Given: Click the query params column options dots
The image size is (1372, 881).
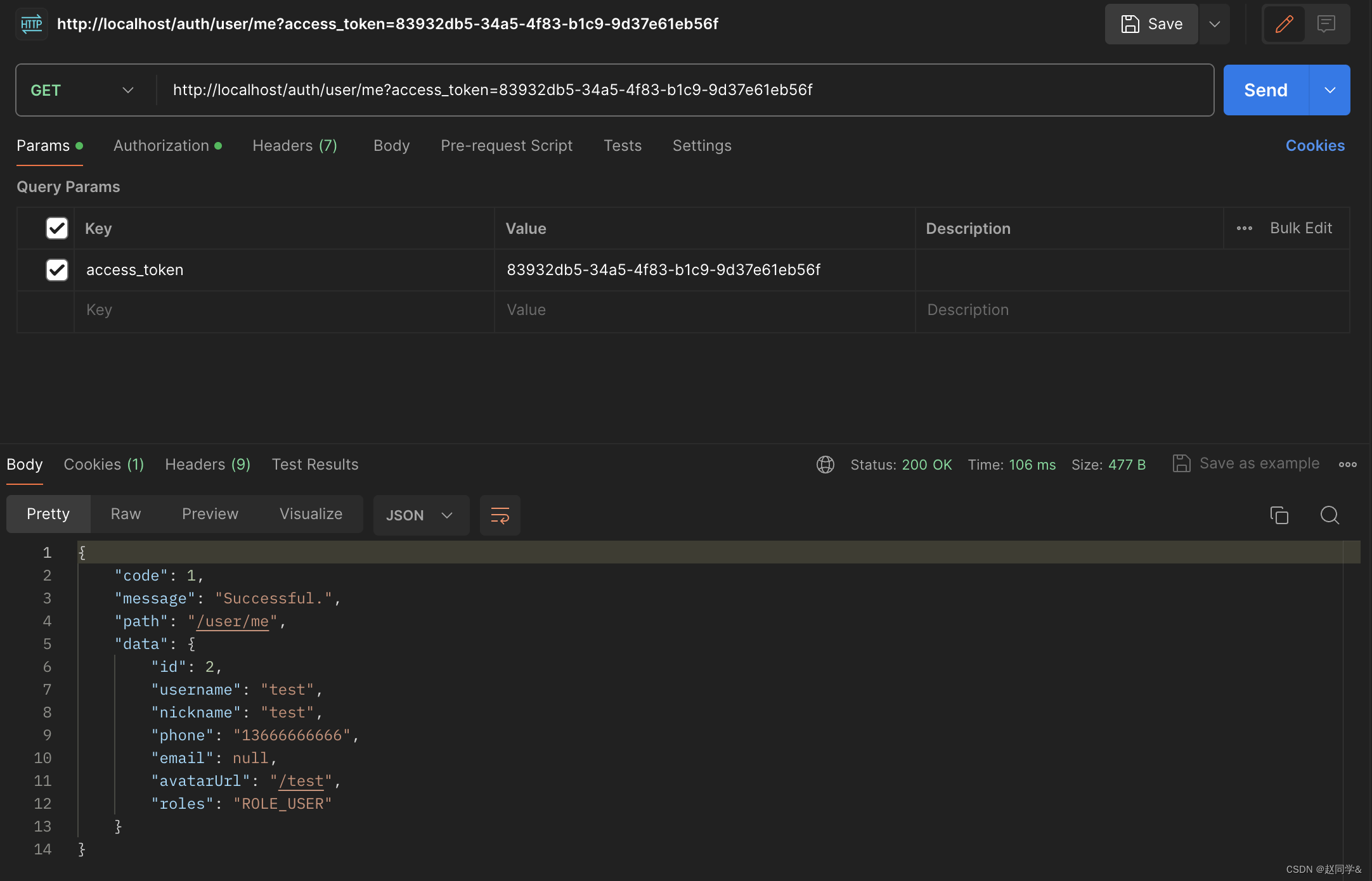Looking at the screenshot, I should point(1244,228).
